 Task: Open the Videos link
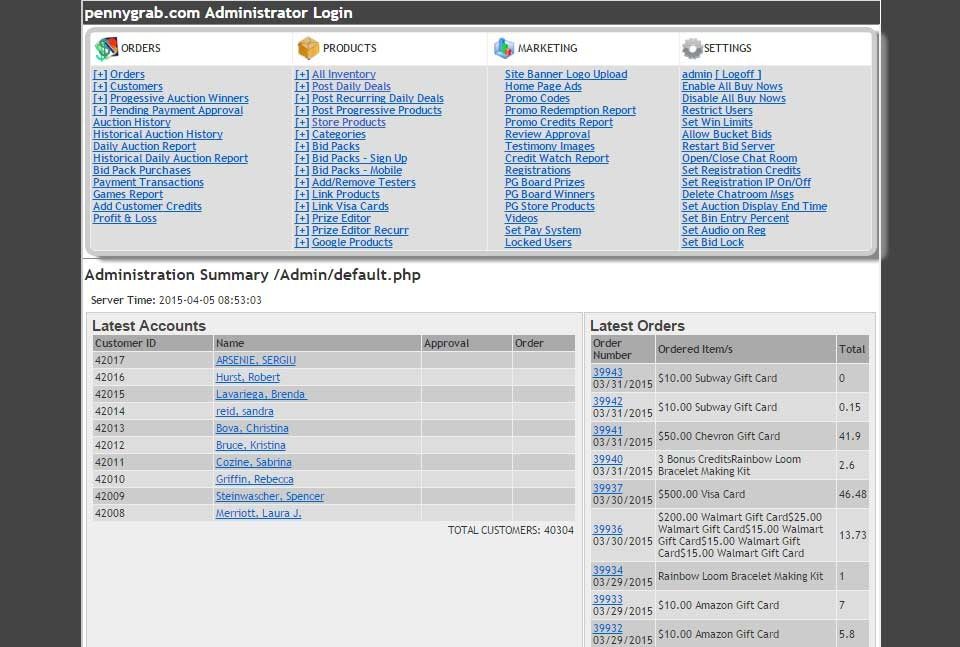tap(522, 219)
